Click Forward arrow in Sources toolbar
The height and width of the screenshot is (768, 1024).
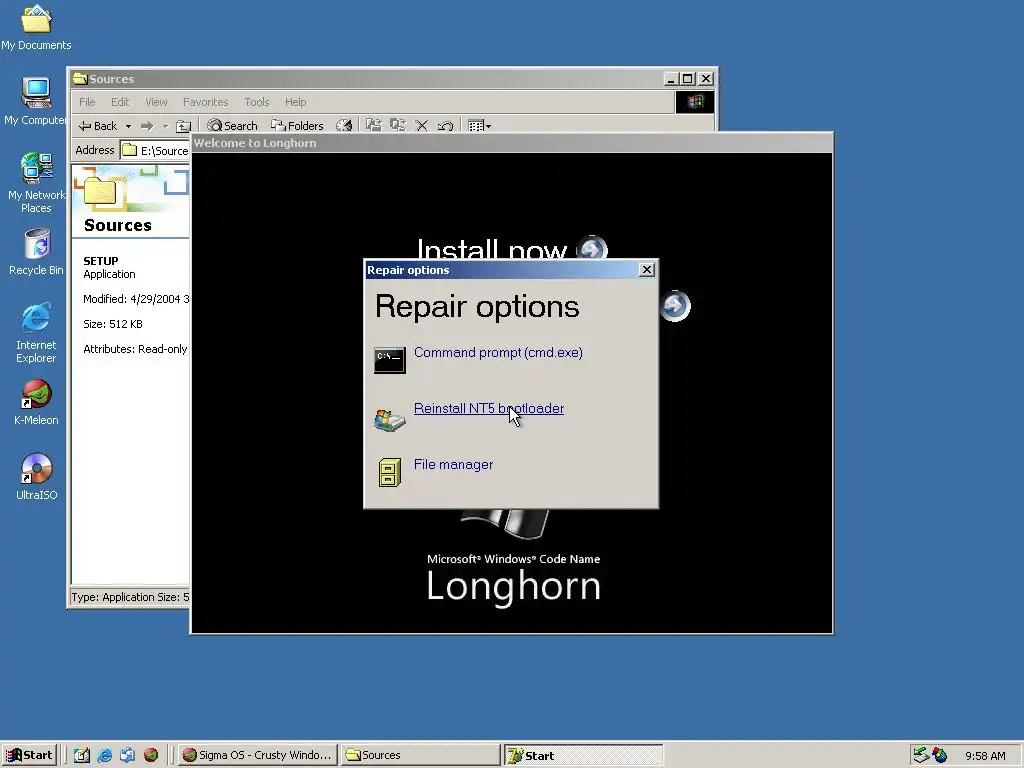click(147, 125)
